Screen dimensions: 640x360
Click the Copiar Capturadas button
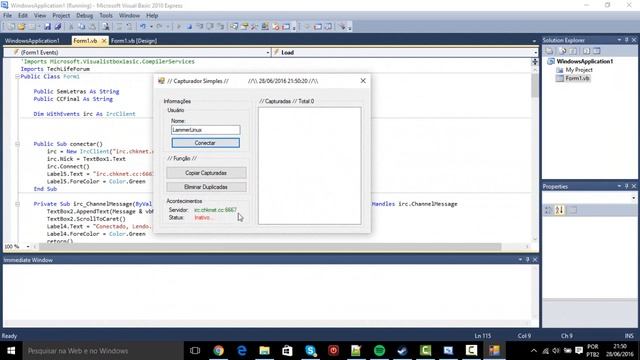coord(206,173)
